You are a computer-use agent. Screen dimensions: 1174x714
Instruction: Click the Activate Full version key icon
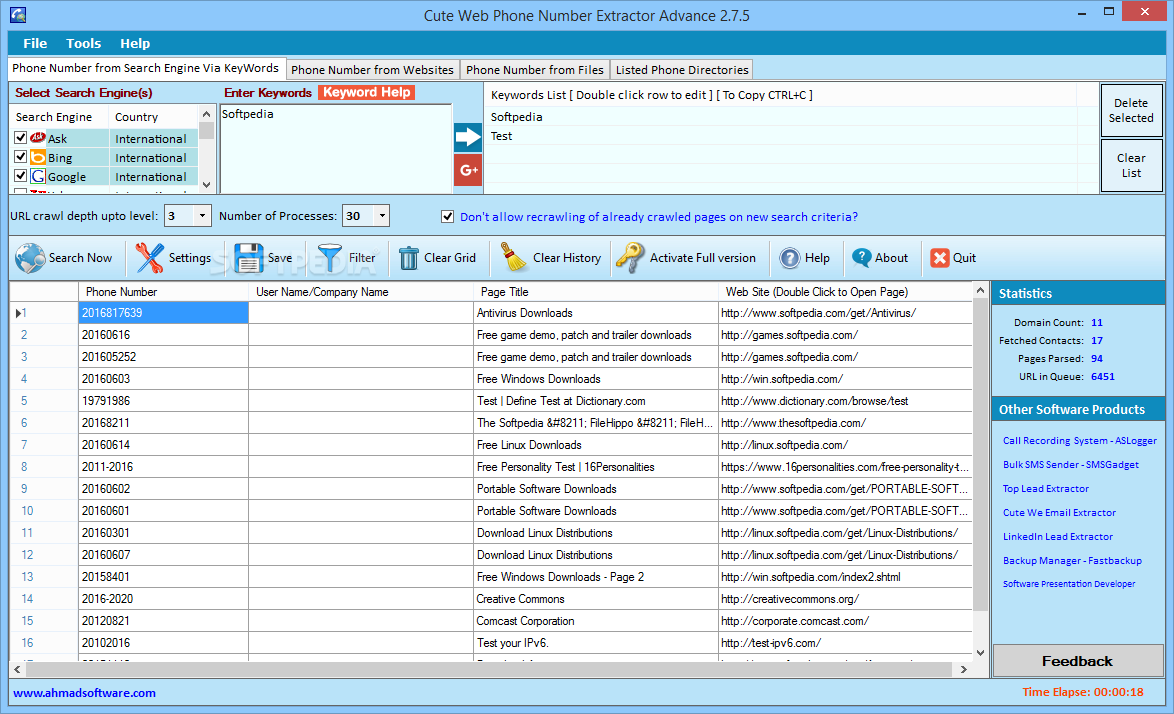630,257
